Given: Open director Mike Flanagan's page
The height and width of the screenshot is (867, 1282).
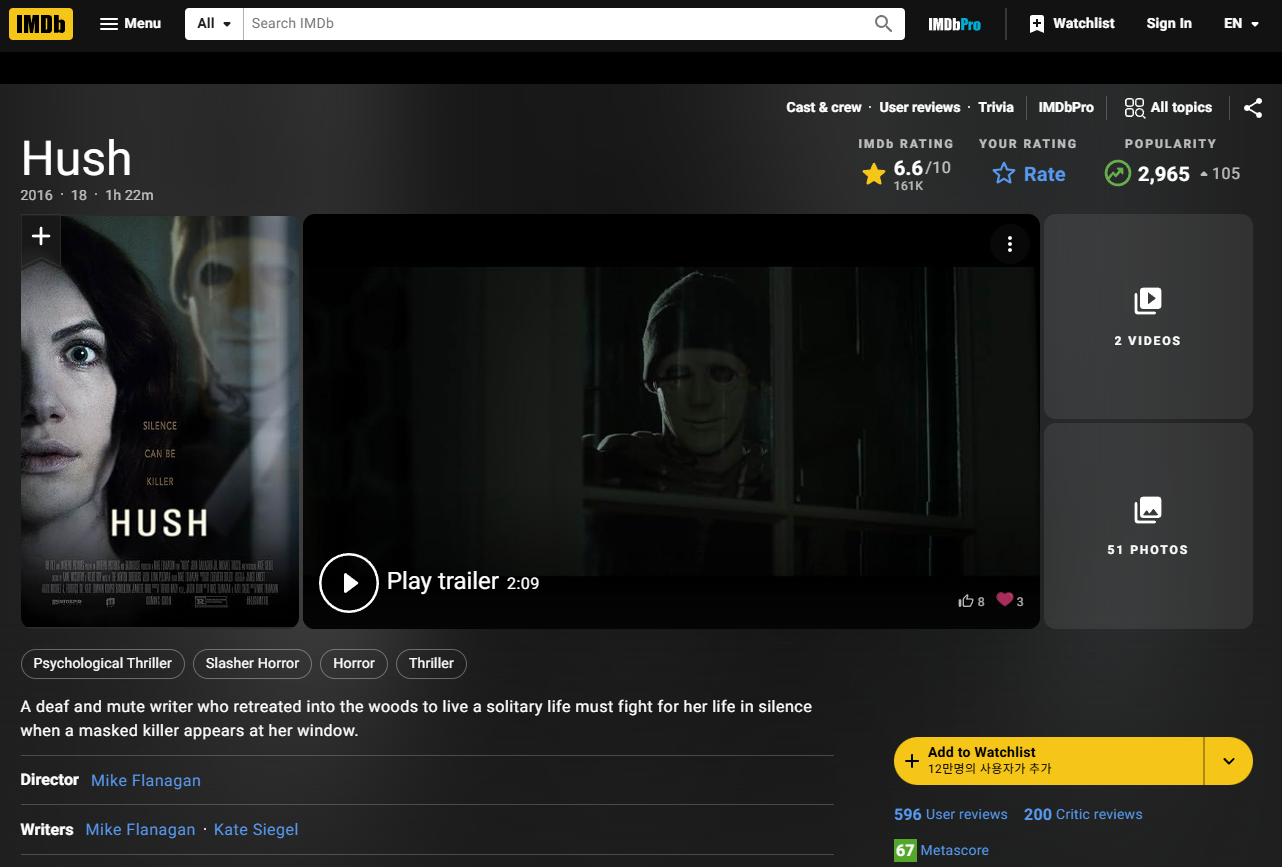Looking at the screenshot, I should (146, 780).
